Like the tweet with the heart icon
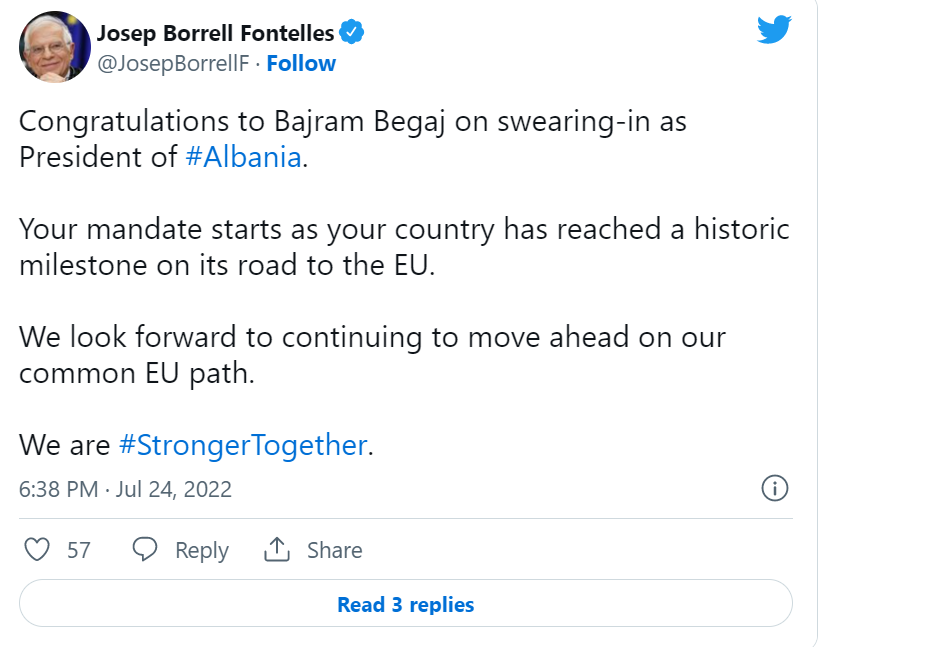 coord(37,550)
